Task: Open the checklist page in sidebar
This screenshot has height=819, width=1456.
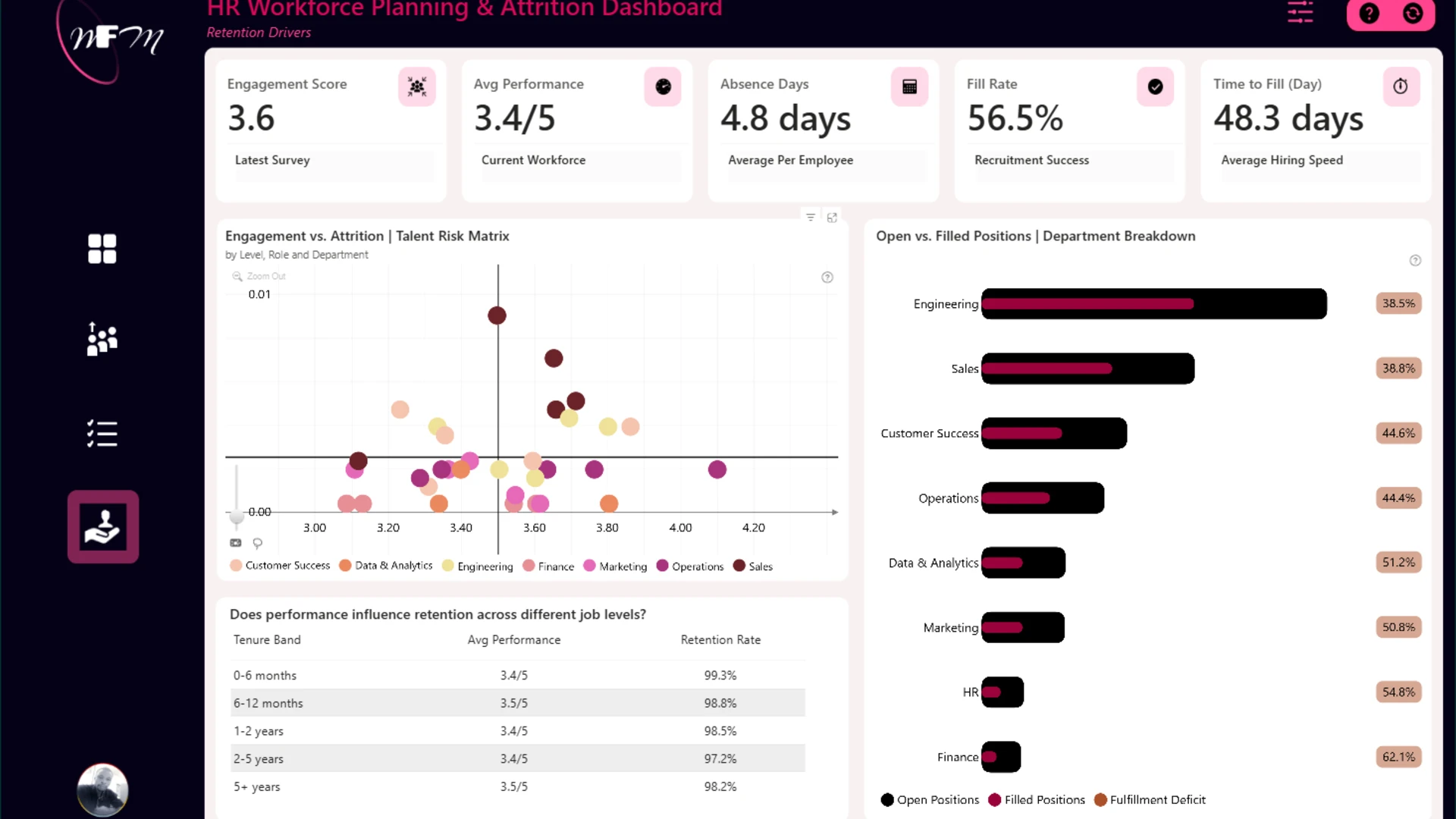Action: coord(102,434)
